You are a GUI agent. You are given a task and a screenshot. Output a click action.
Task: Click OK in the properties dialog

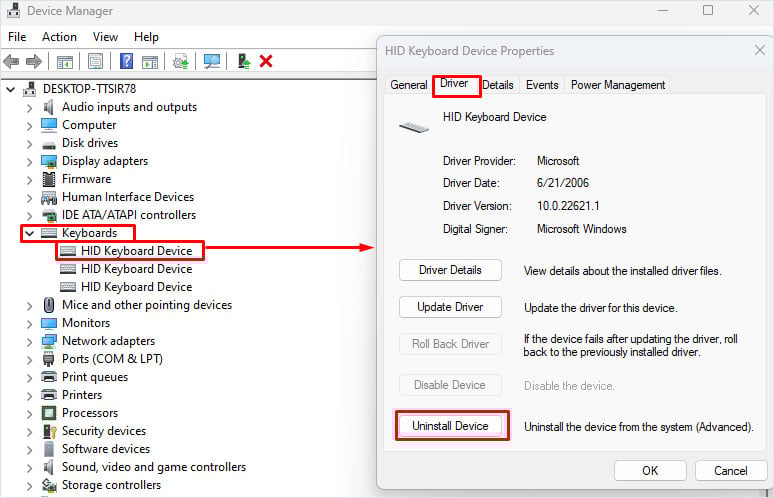pos(650,470)
